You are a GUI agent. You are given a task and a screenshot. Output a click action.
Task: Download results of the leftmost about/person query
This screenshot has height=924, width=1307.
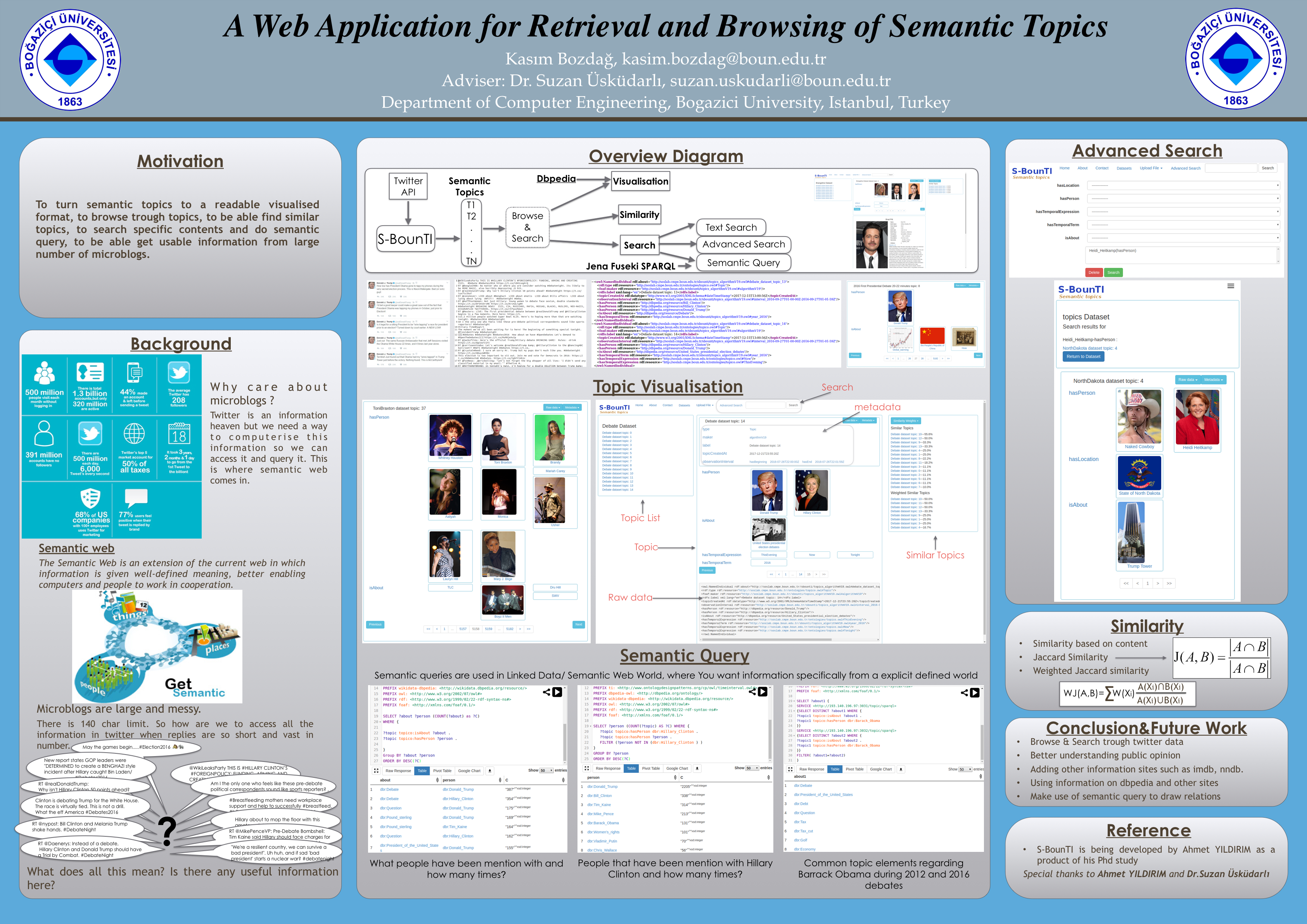click(489, 771)
